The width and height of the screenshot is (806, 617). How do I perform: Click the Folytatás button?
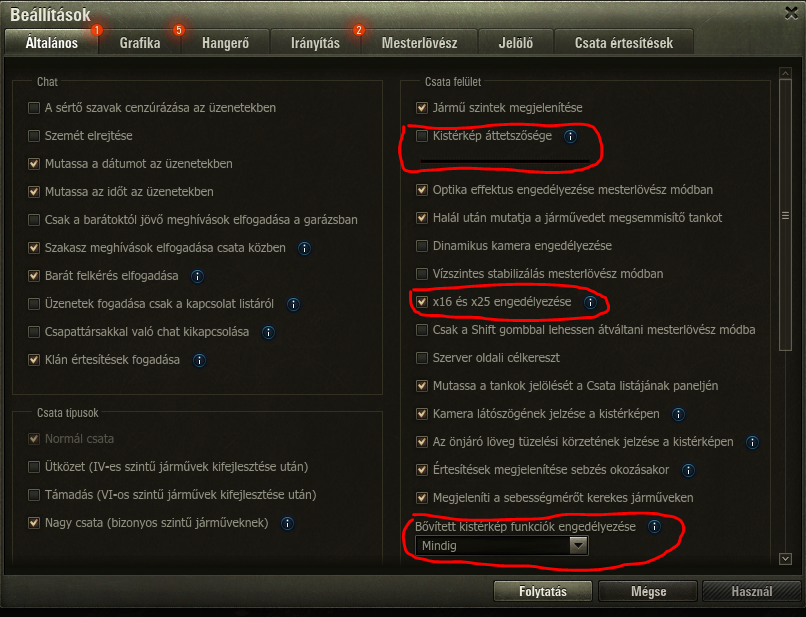[543, 591]
